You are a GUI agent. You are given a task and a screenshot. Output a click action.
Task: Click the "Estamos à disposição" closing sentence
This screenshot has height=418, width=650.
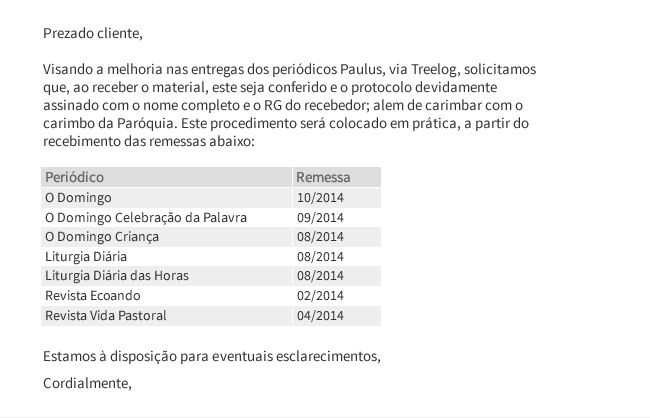pos(212,356)
